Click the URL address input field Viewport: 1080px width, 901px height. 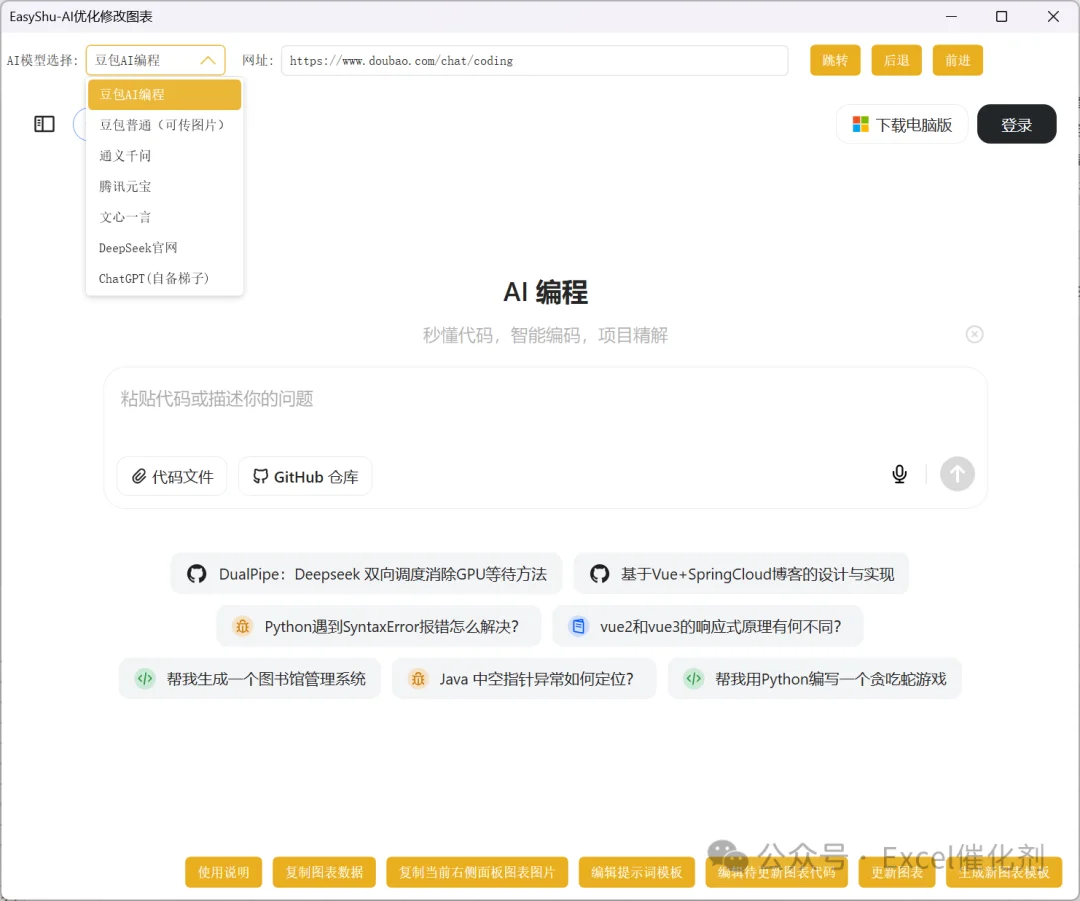(534, 61)
